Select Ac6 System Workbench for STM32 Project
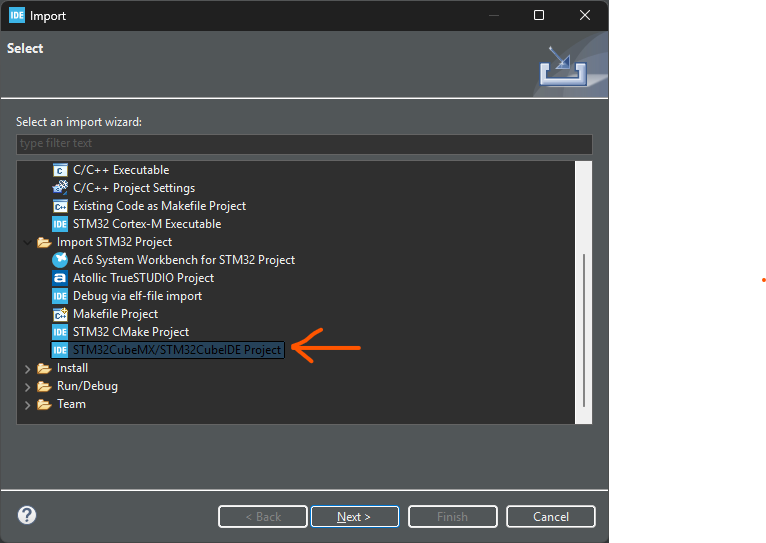This screenshot has width=766, height=543. 184,260
